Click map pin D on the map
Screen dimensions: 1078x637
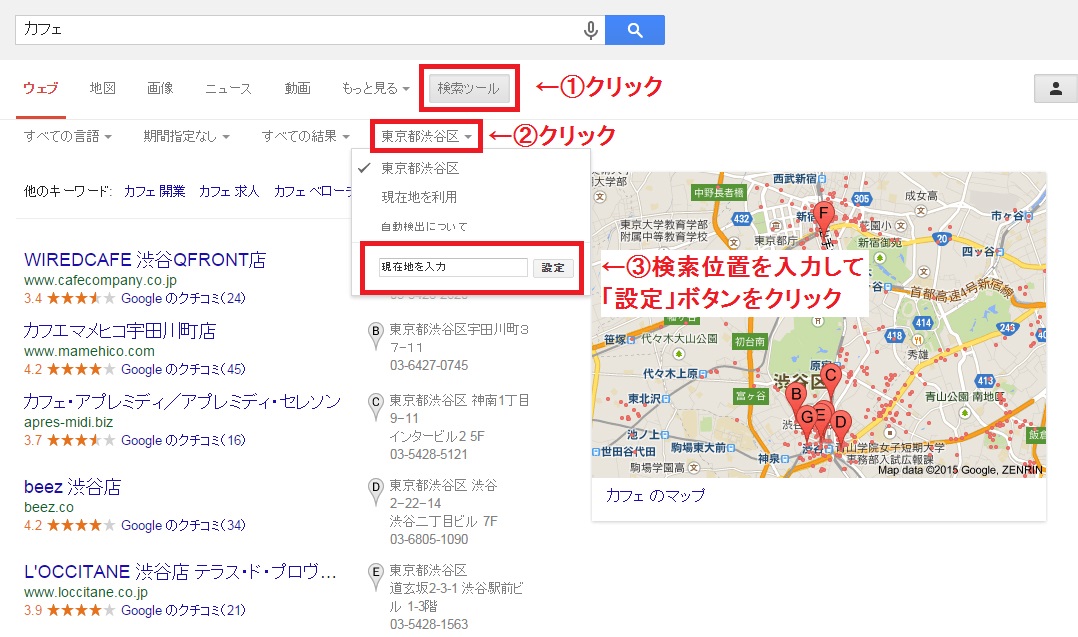click(x=840, y=424)
